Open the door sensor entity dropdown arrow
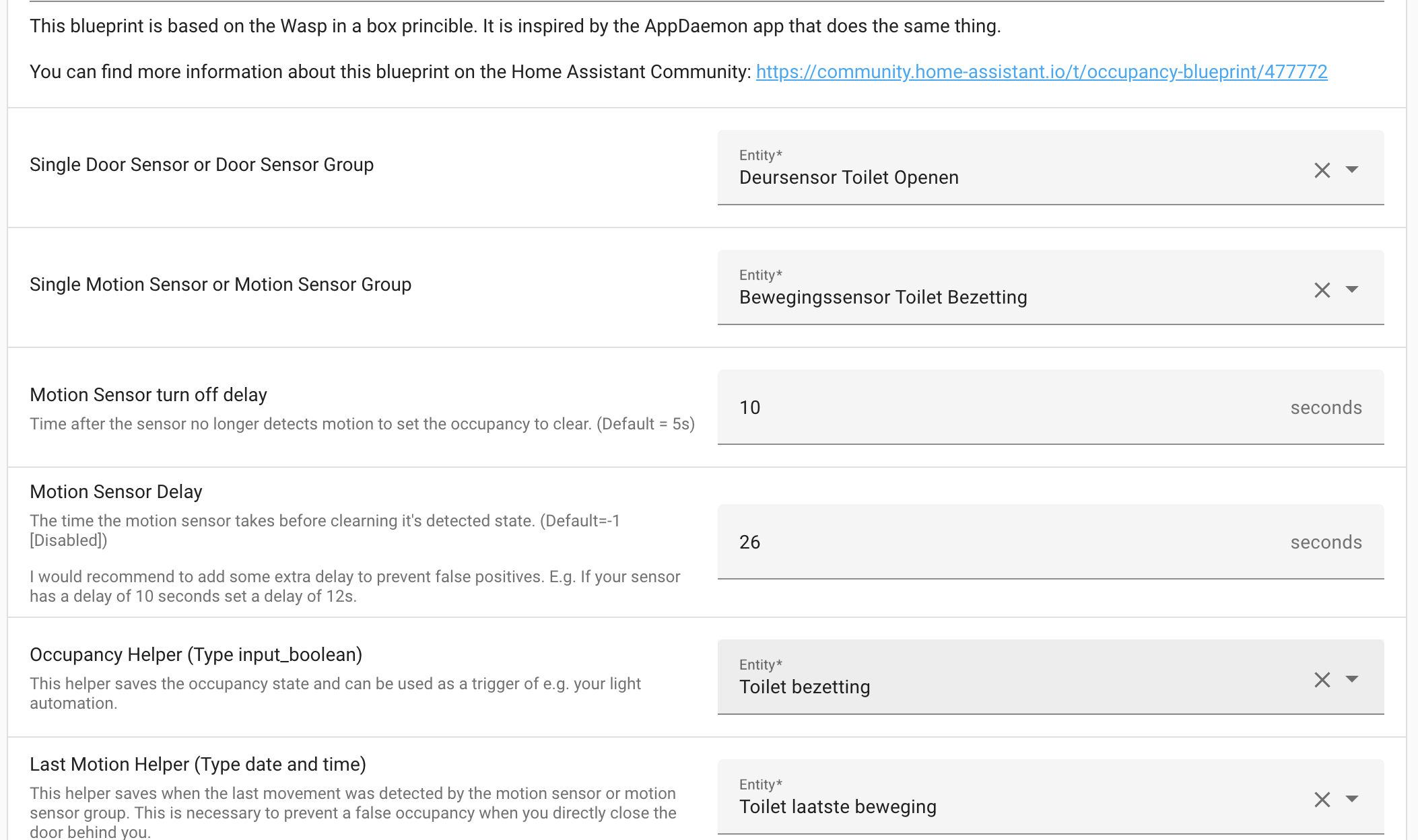This screenshot has height=840, width=1418. [1351, 170]
